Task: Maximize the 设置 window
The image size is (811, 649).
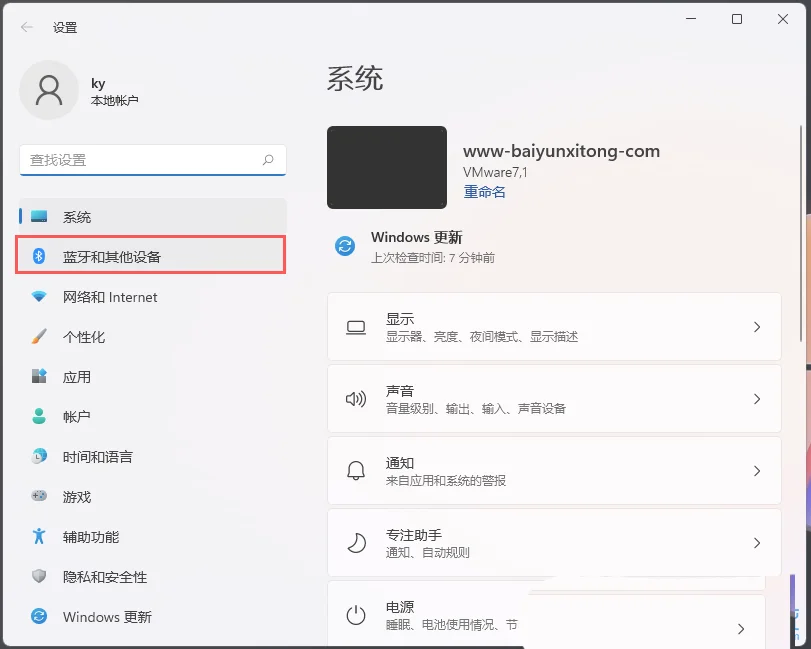Action: [x=737, y=19]
